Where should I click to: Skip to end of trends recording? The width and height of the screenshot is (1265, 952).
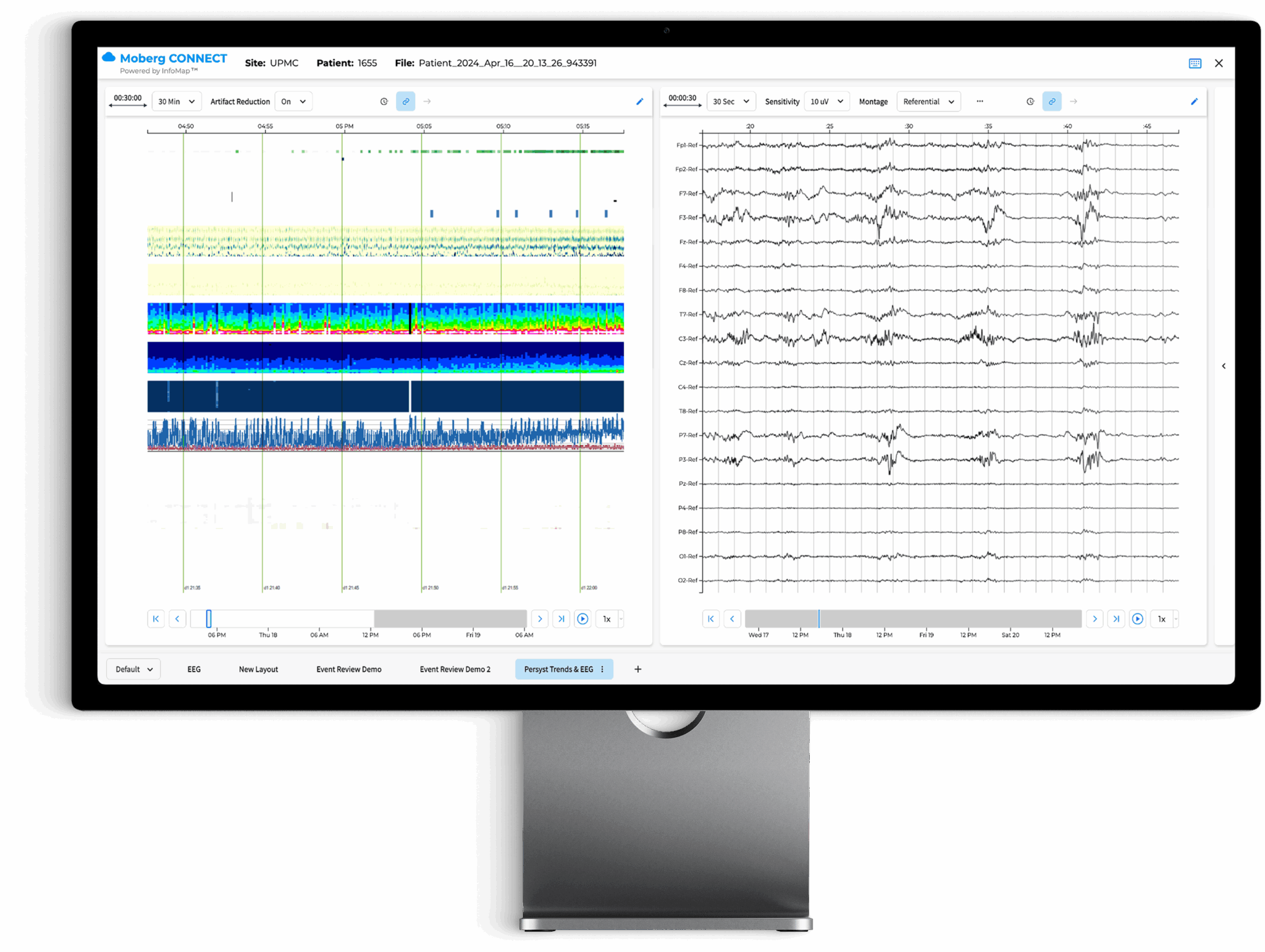tap(561, 618)
